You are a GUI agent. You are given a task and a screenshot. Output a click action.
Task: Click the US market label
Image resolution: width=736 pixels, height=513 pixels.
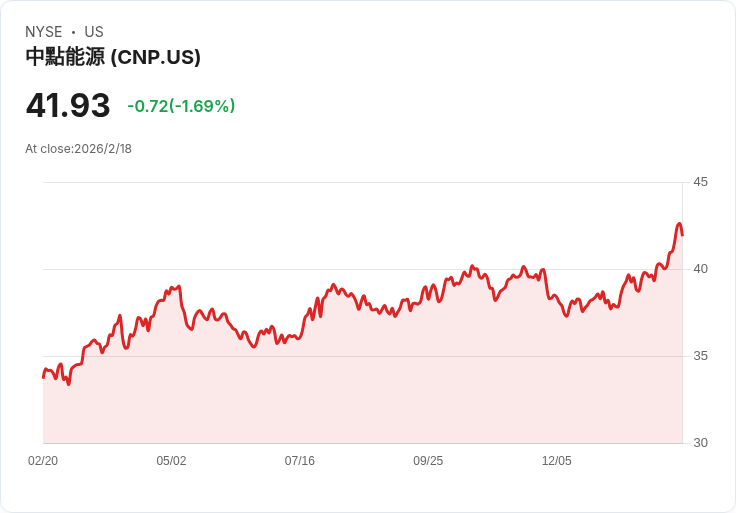coord(94,32)
